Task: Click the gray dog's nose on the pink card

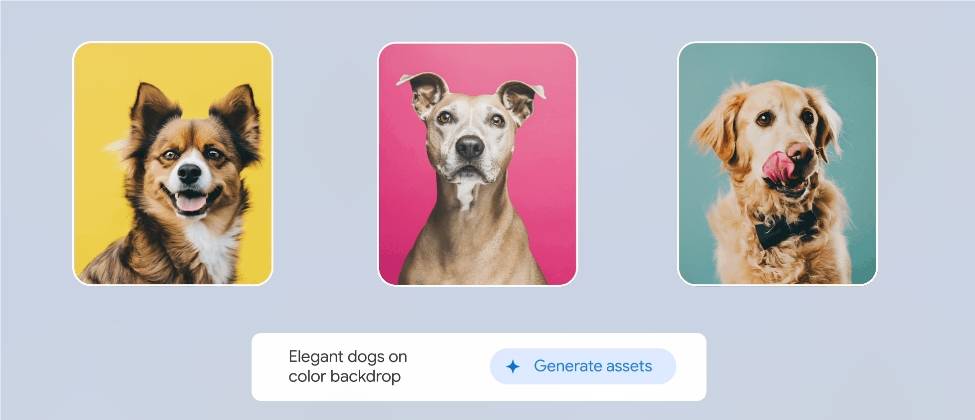Action: pos(469,147)
